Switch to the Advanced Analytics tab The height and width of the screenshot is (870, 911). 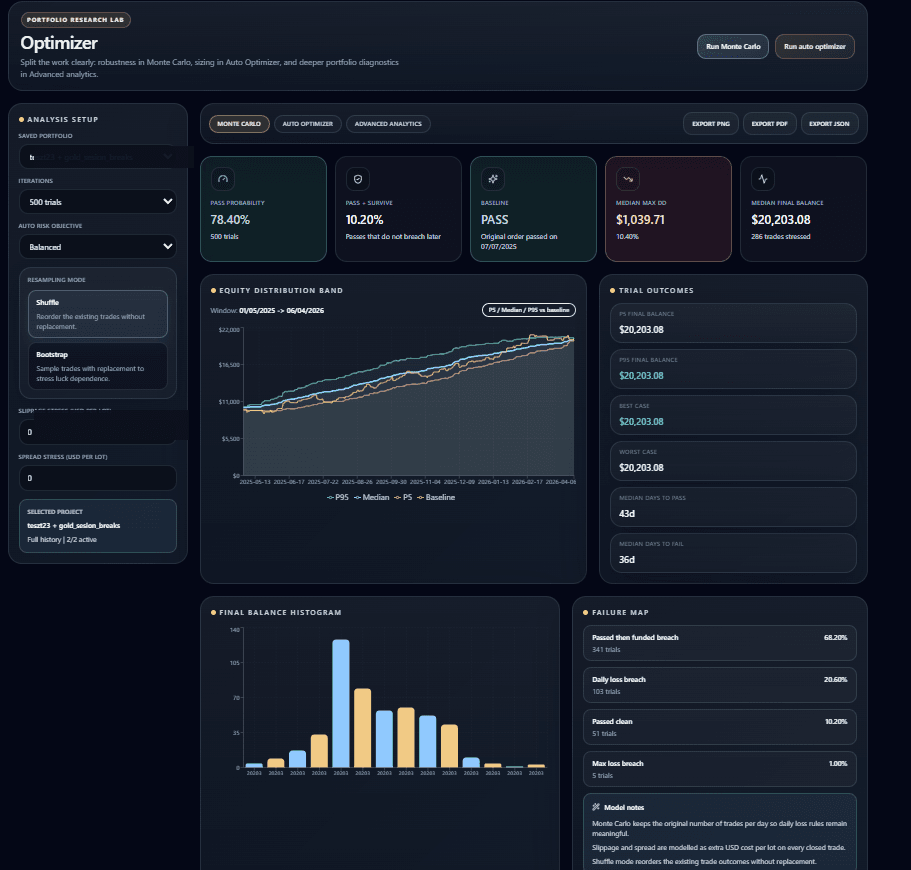[x=388, y=124]
